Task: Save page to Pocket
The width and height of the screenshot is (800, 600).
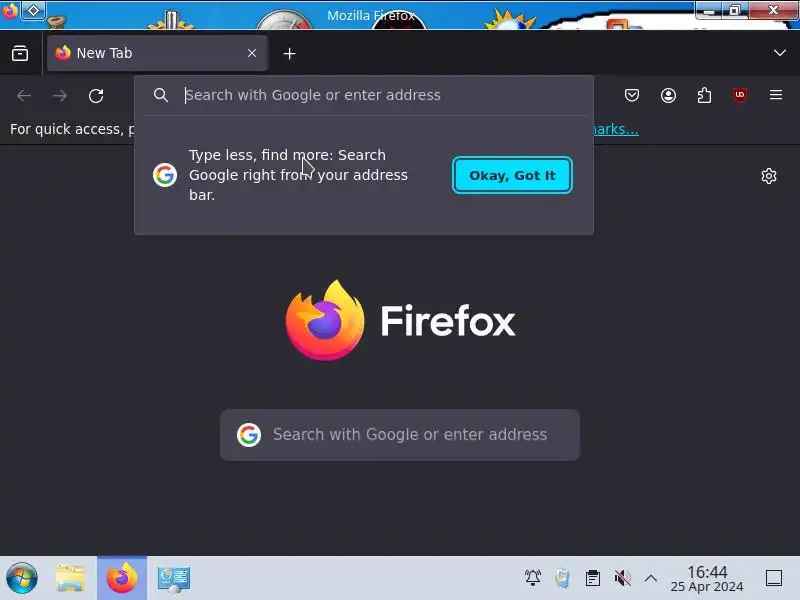Action: point(632,95)
